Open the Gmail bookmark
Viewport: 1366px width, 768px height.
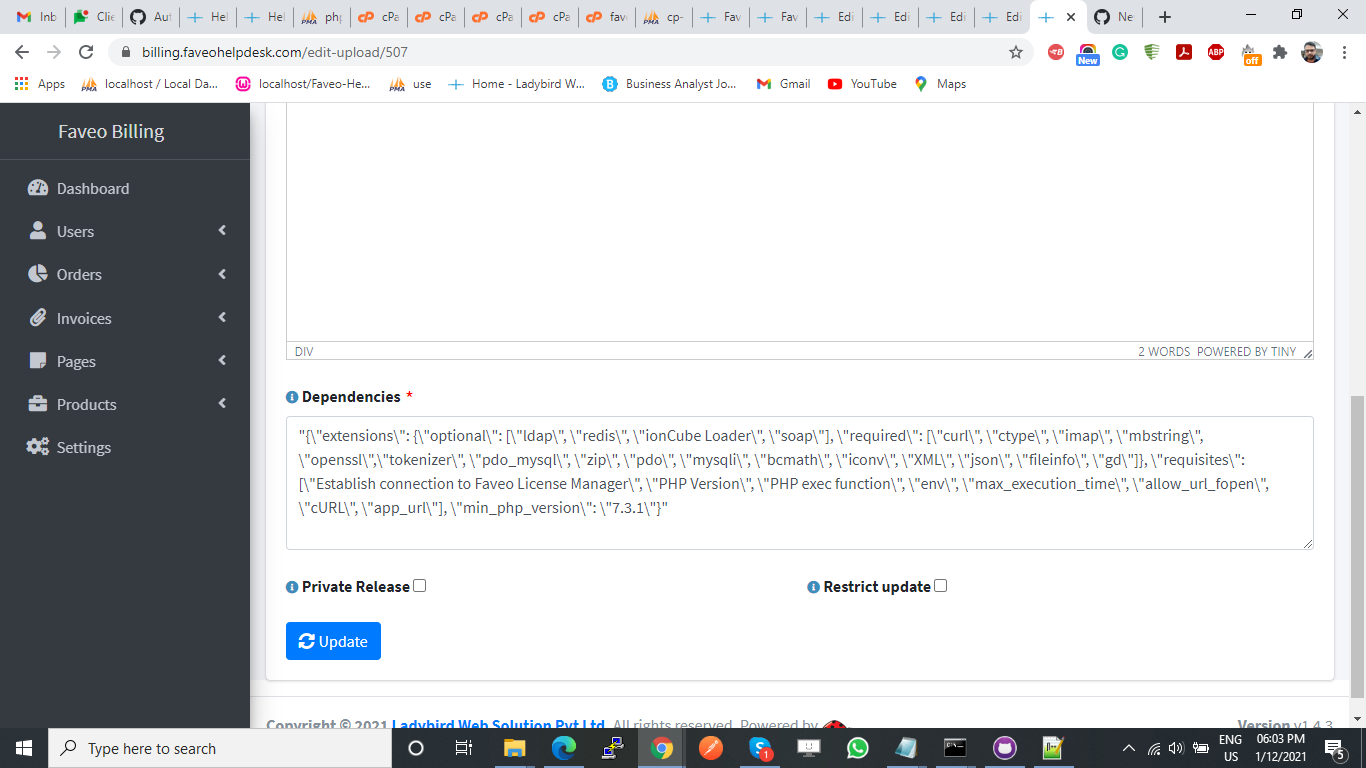(783, 84)
